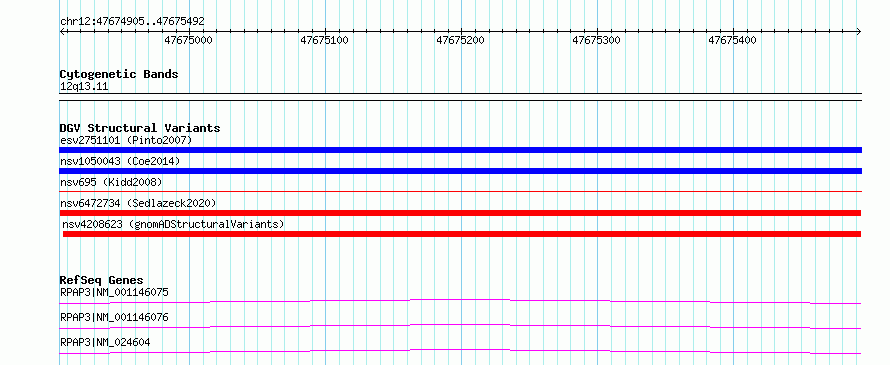This screenshot has height=365, width=890.
Task: Select the 12q13.11 band label
Action: [84, 87]
